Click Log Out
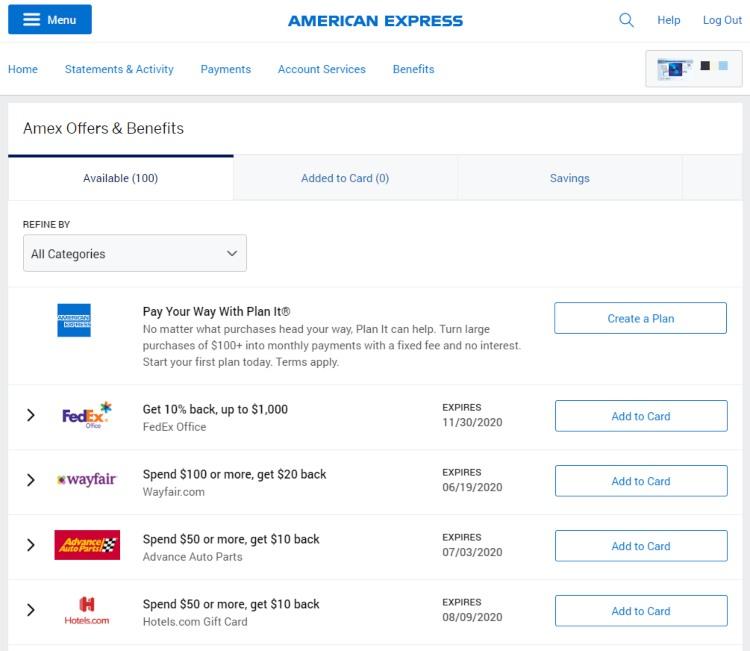 722,20
